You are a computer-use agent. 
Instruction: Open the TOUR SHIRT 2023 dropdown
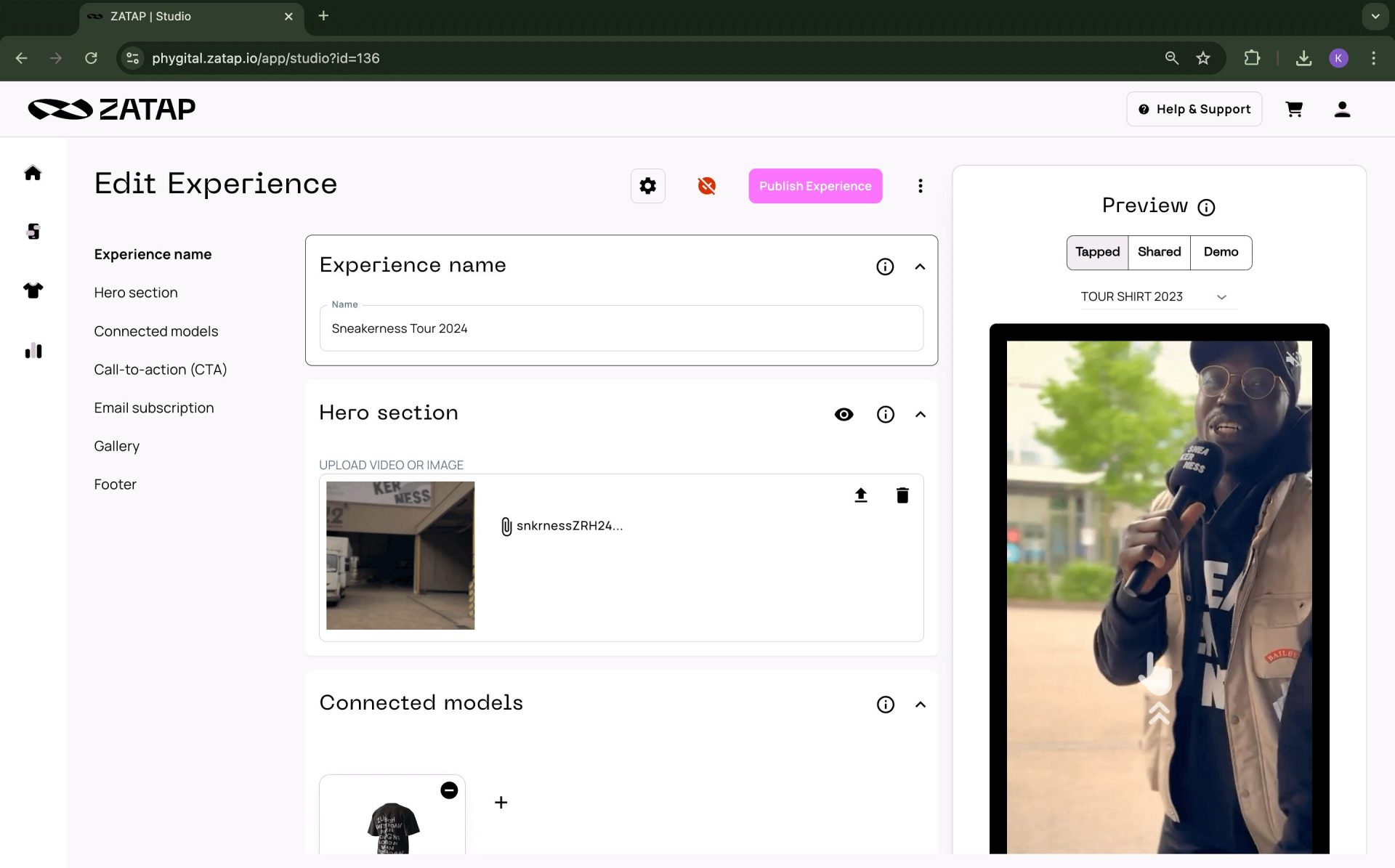[x=1158, y=297]
